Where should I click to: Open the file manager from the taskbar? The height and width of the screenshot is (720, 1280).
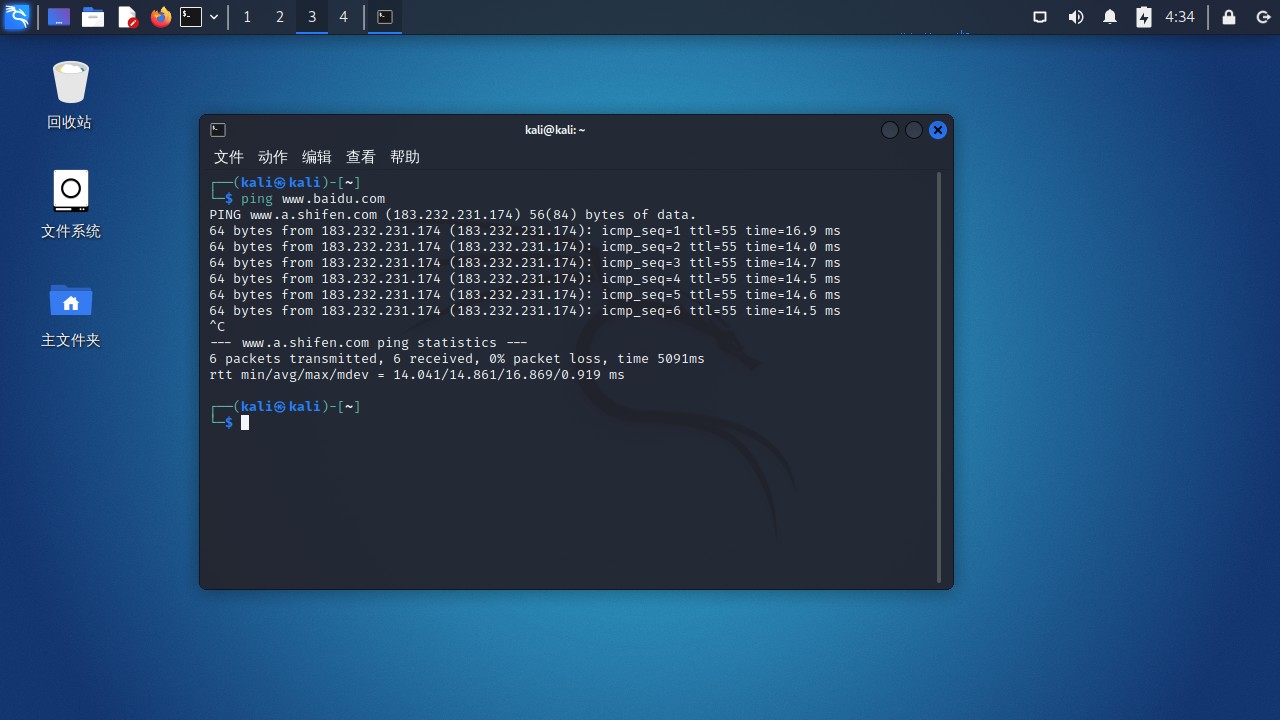pyautogui.click(x=92, y=16)
